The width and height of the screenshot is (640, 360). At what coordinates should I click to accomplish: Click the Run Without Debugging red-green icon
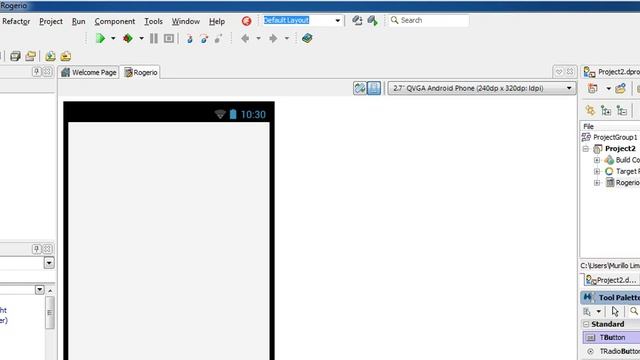coord(128,38)
